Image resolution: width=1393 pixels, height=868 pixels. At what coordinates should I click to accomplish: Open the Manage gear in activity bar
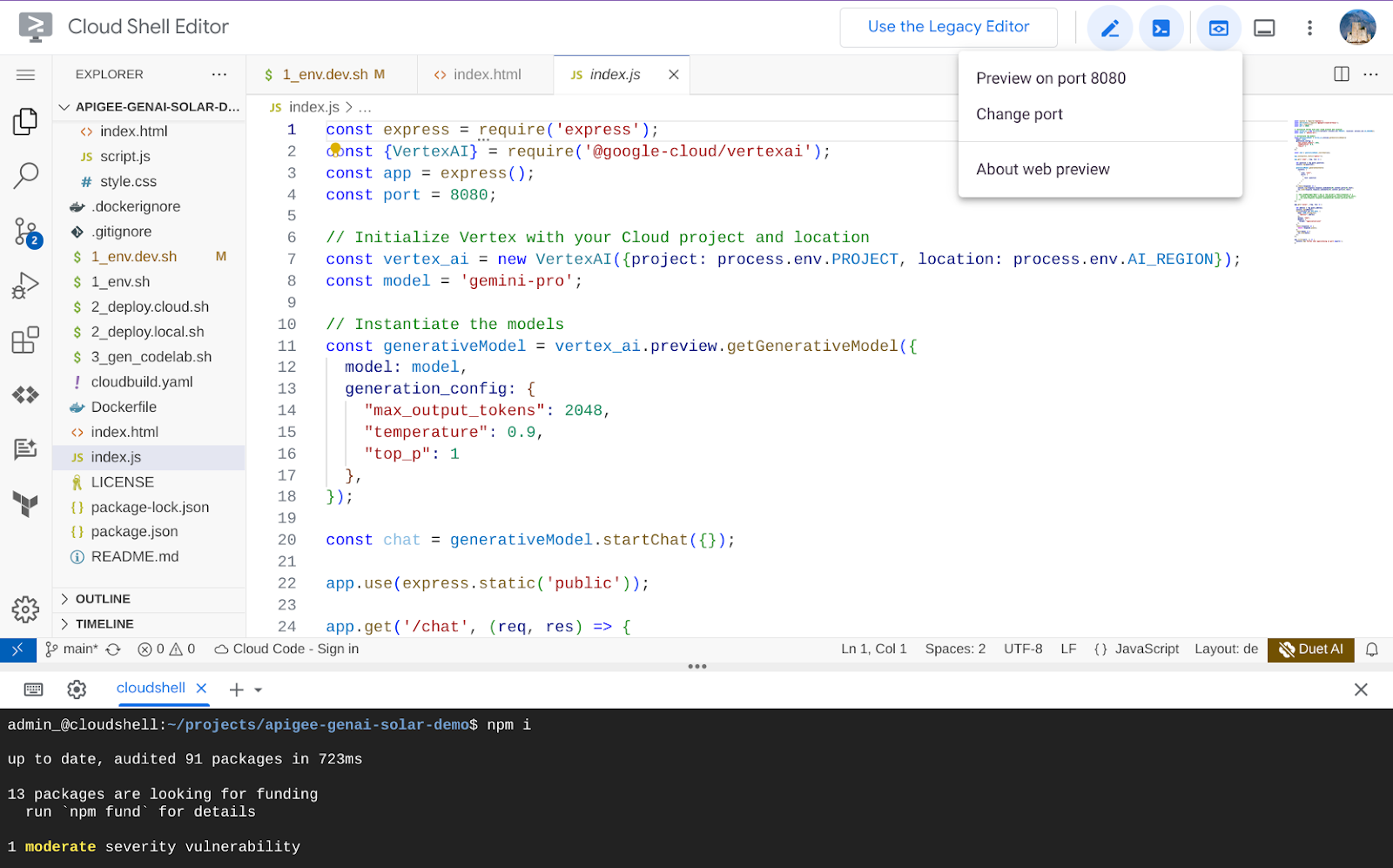pyautogui.click(x=25, y=609)
